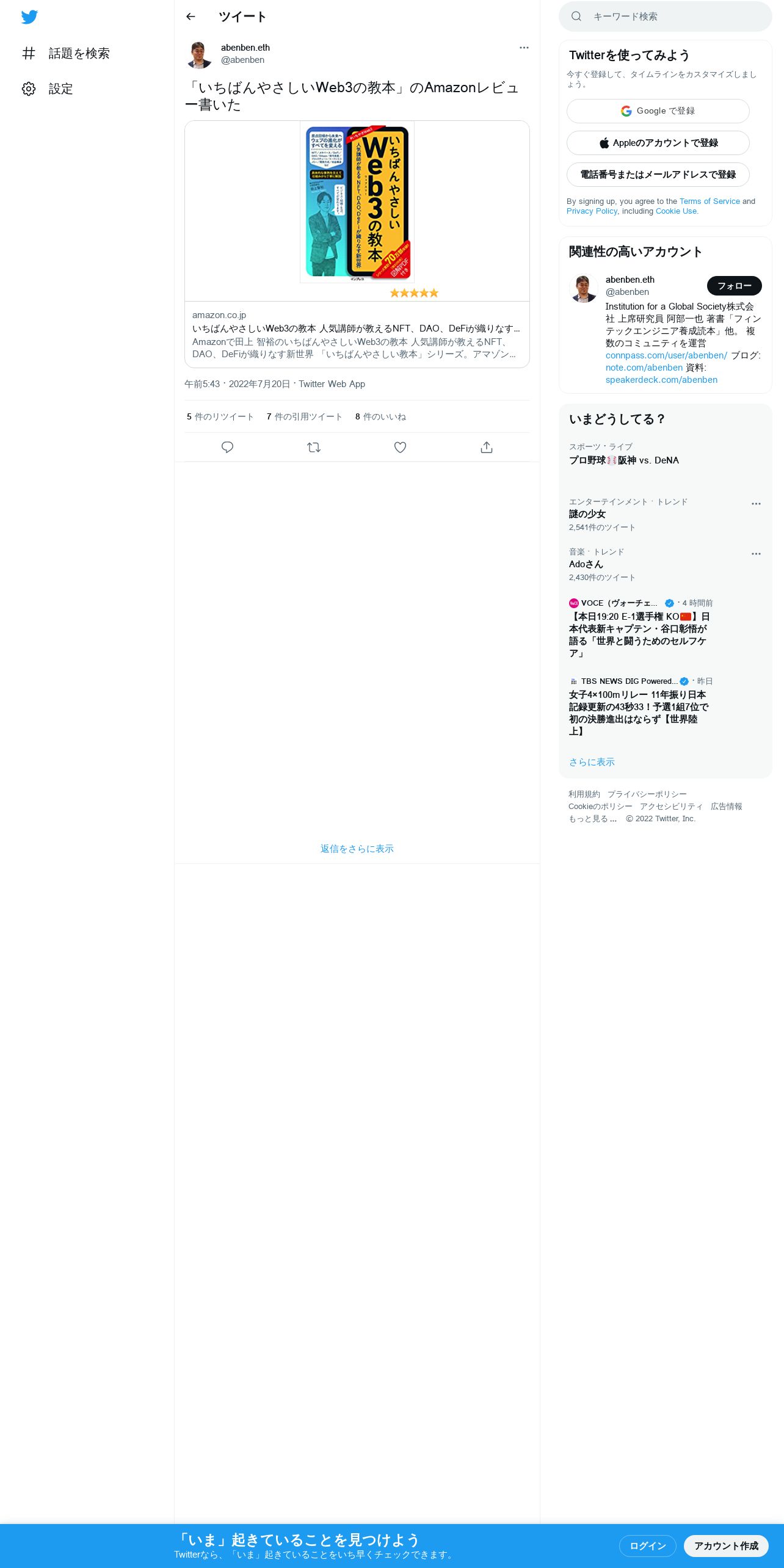Open 利用規約 footer link
Screen dimensions: 784x1568
[x=584, y=794]
